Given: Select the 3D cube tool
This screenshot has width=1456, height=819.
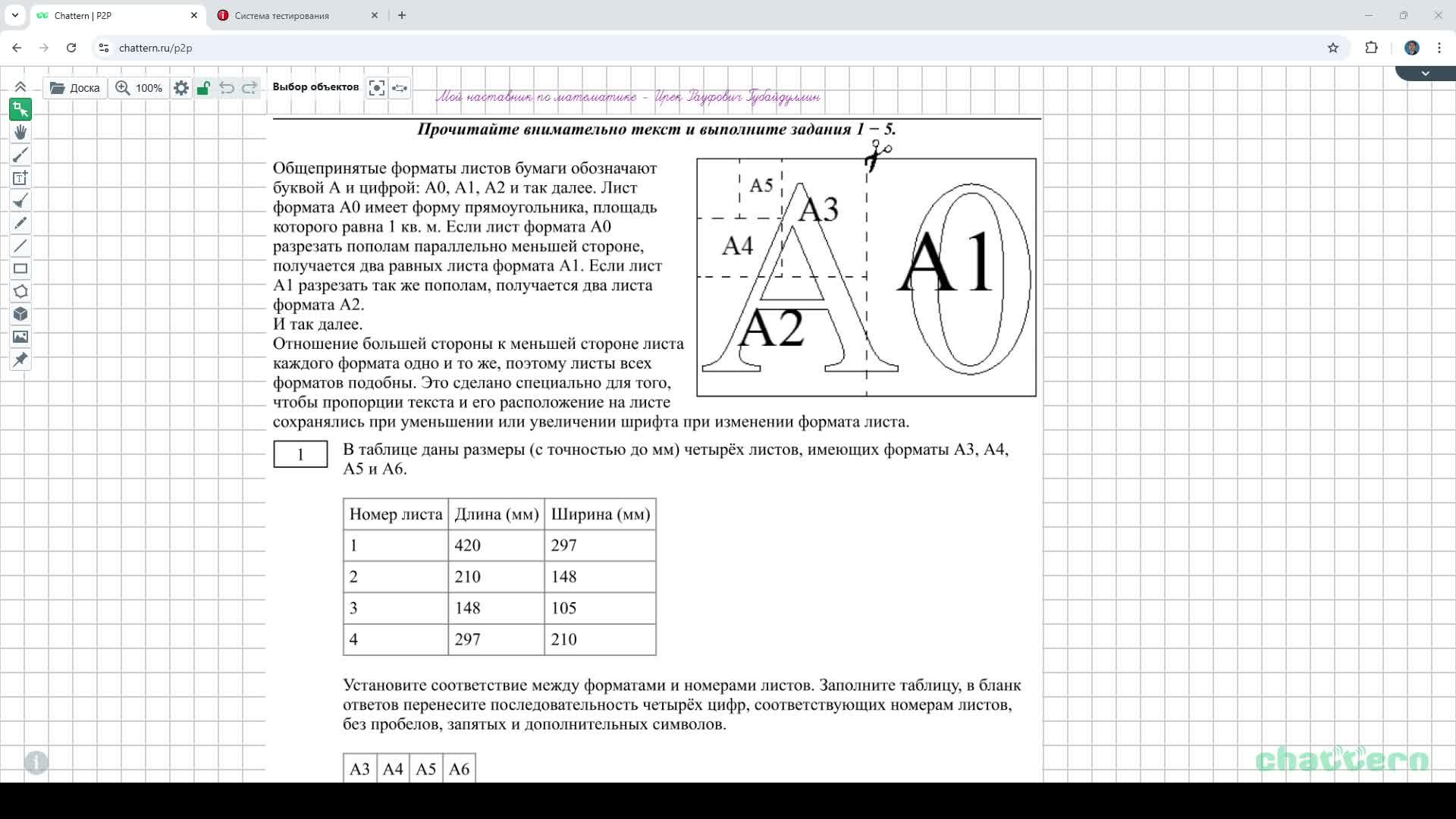Looking at the screenshot, I should point(20,315).
